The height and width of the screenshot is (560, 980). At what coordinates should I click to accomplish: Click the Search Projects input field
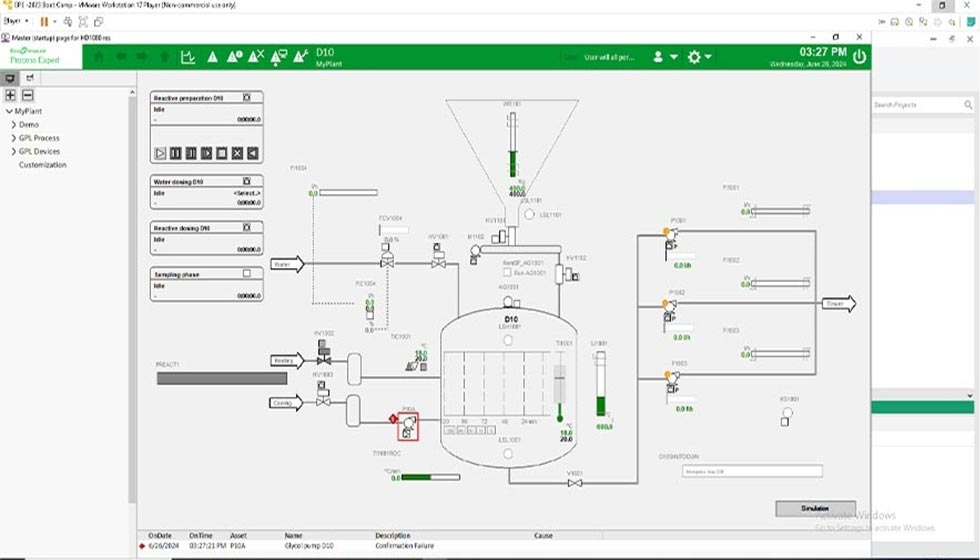[915, 105]
